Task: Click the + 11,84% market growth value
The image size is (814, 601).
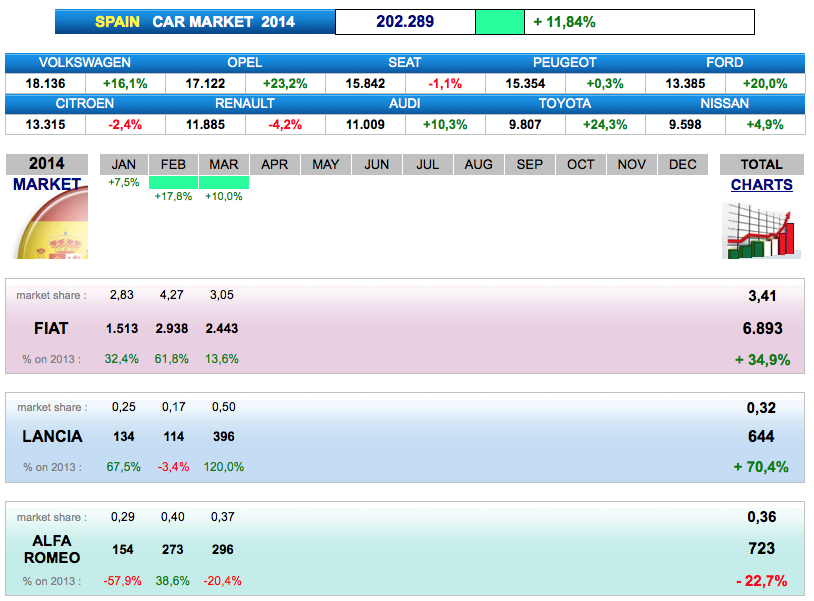Action: click(x=564, y=22)
